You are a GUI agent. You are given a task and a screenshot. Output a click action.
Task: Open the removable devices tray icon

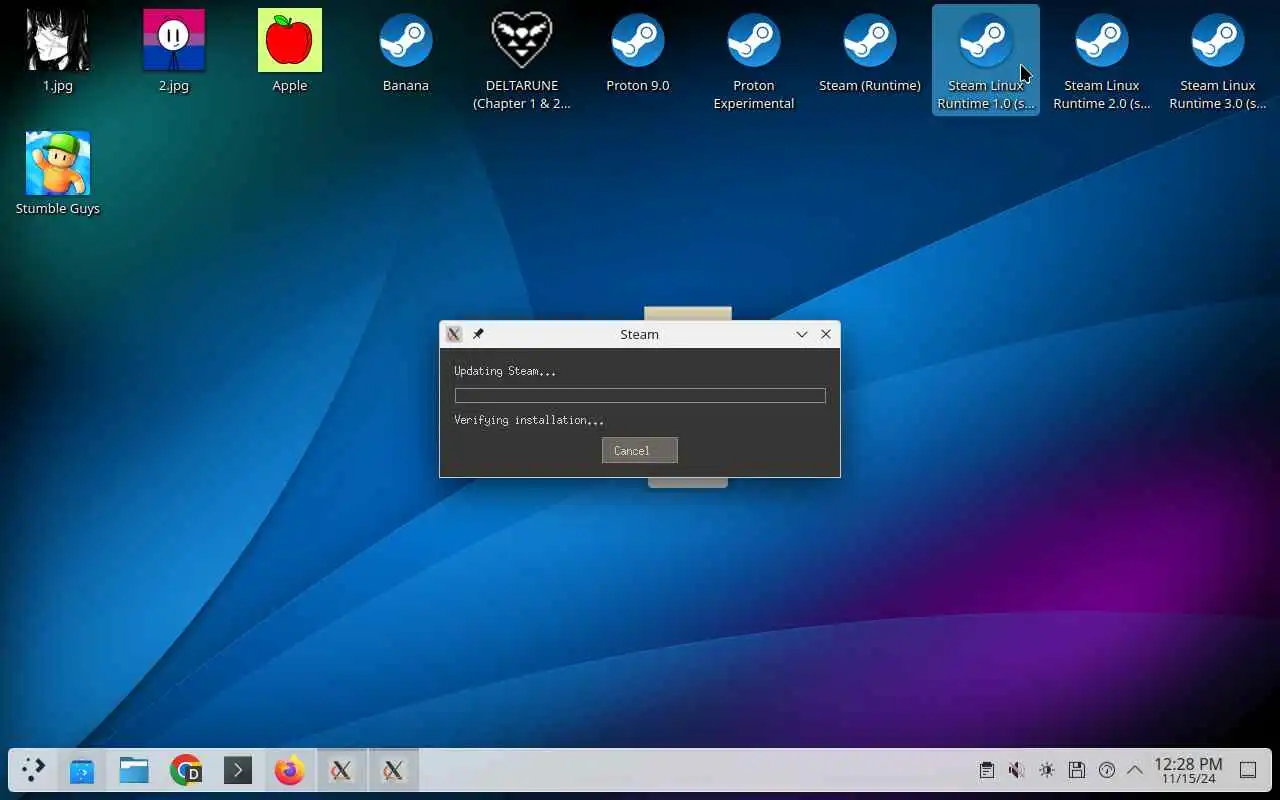coord(1077,770)
